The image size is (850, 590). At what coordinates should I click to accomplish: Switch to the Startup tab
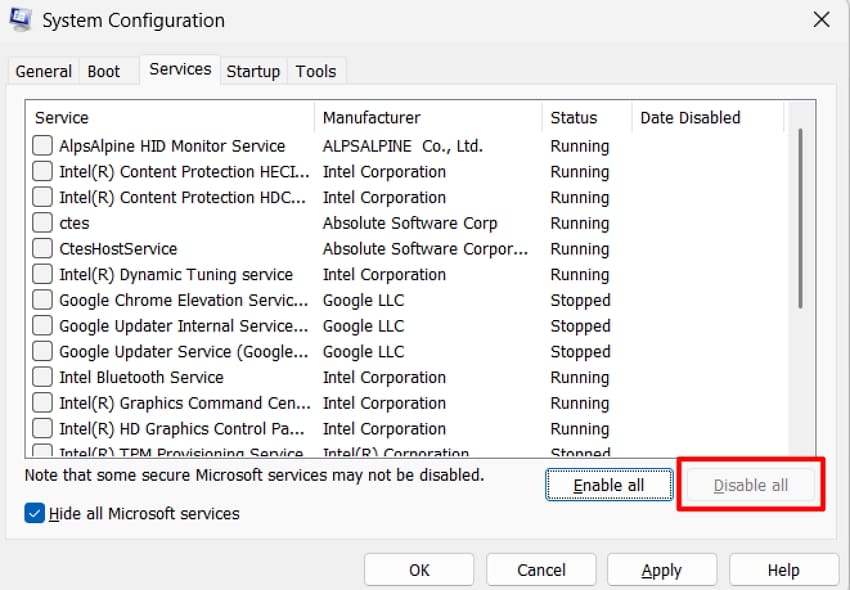(253, 71)
